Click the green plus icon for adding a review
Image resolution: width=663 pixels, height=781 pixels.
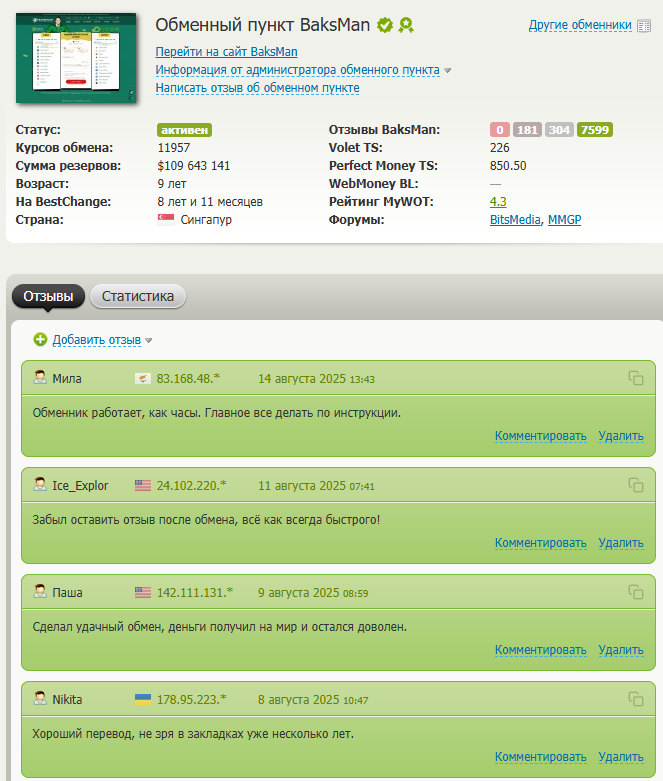40,340
